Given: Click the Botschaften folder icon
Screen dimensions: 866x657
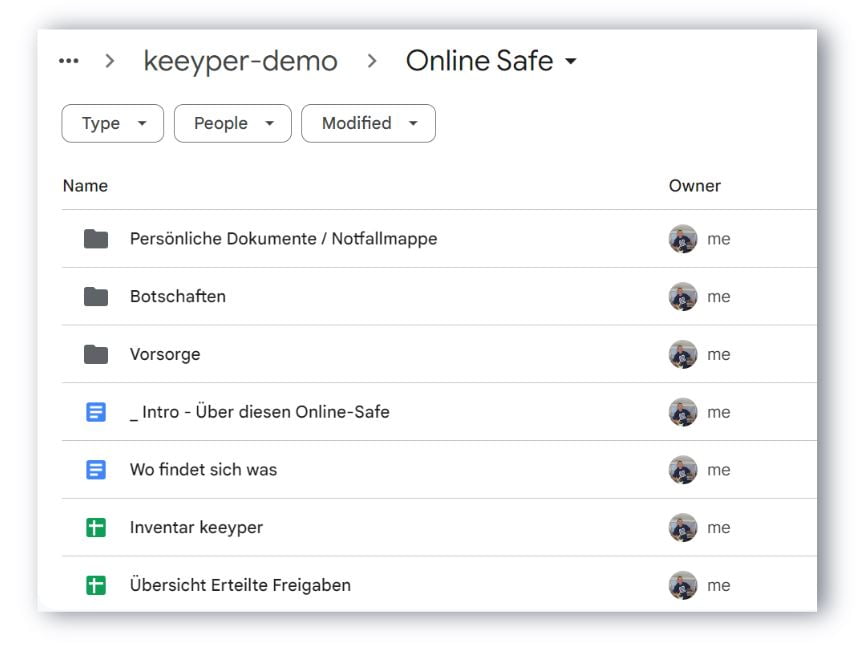Looking at the screenshot, I should coord(96,297).
